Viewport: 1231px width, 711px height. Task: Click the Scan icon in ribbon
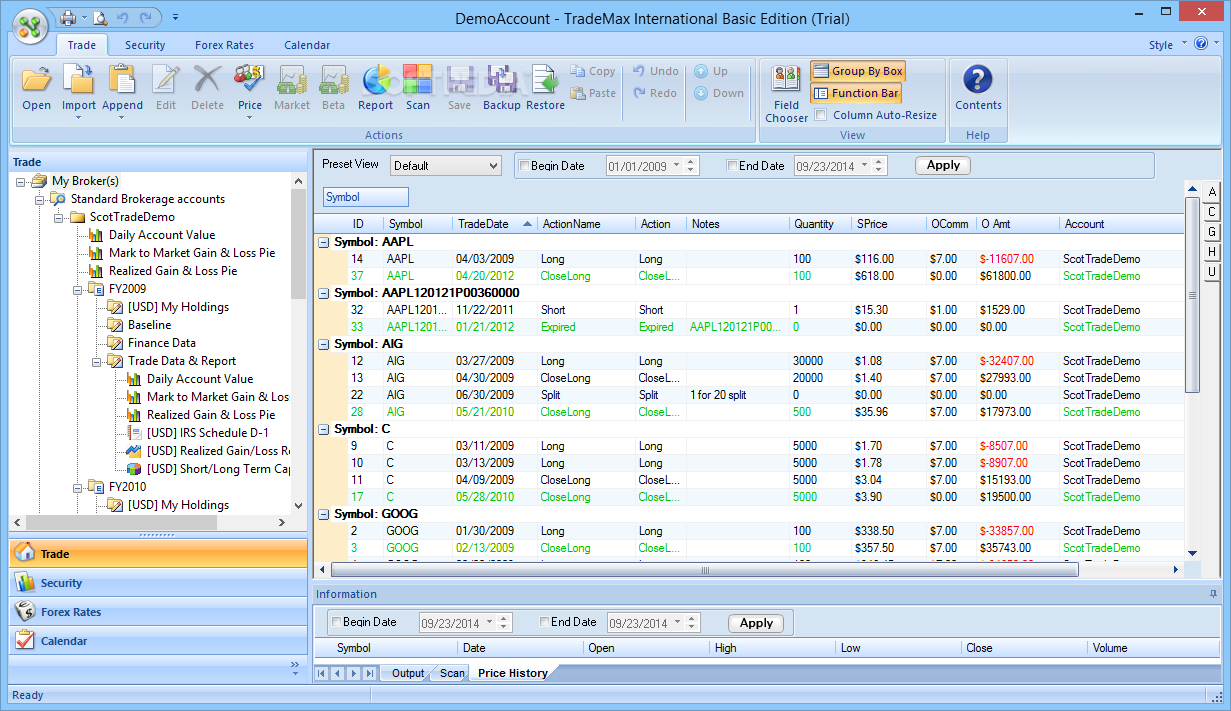418,79
